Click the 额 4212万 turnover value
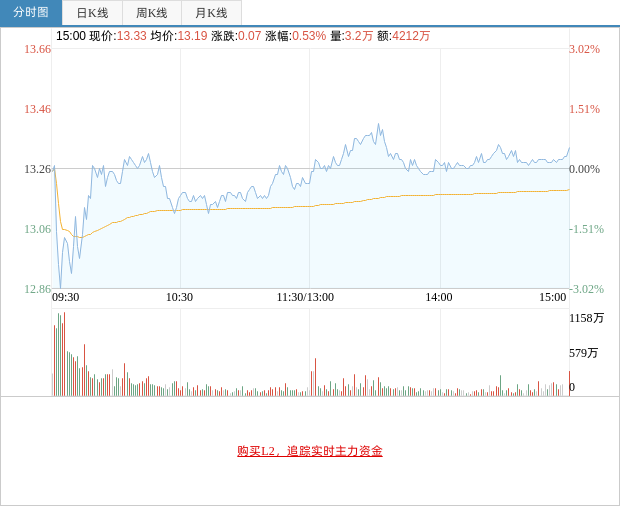620x506 pixels. 411,36
